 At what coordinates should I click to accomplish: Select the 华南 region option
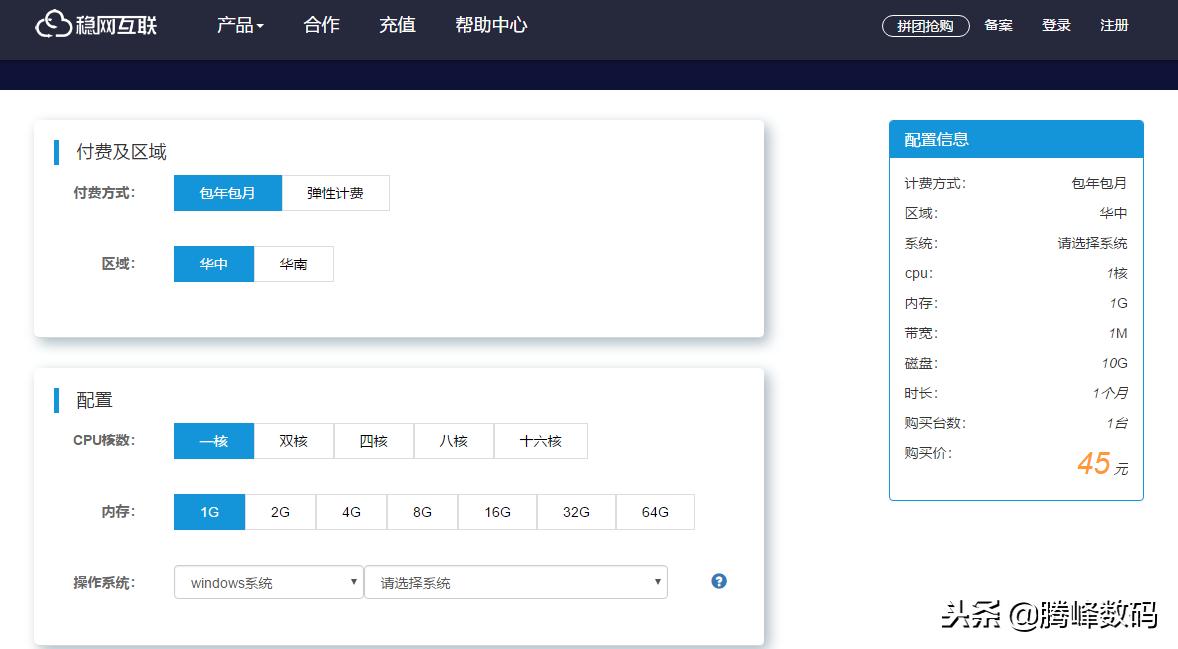tap(292, 263)
